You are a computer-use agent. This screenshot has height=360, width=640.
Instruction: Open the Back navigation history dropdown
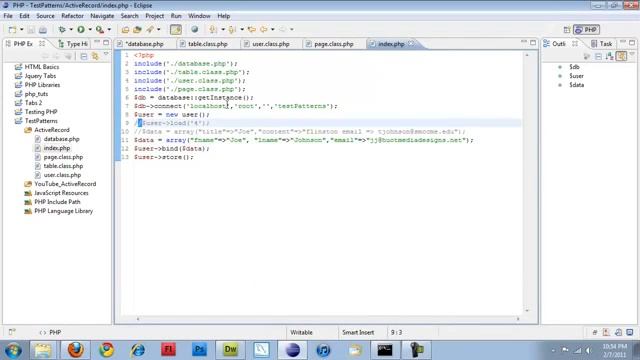click(x=273, y=29)
